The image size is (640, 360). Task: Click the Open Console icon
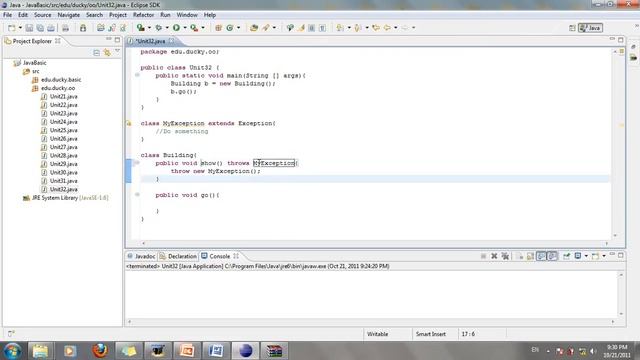(595, 256)
